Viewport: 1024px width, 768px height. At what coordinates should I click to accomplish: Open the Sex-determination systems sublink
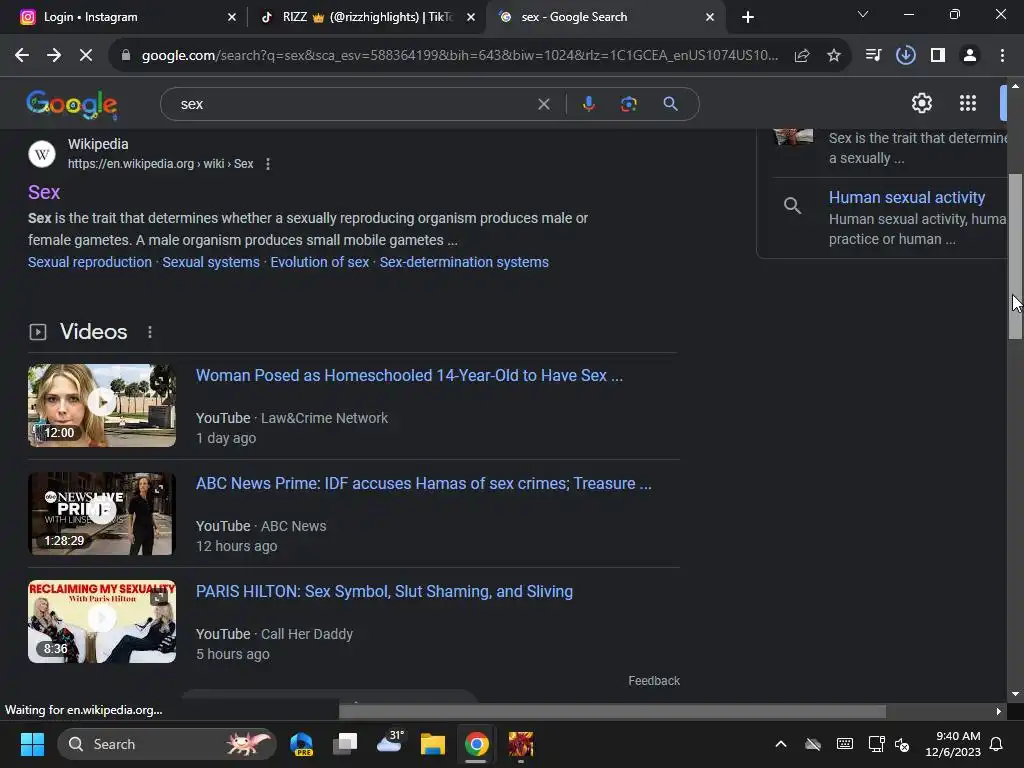(464, 262)
